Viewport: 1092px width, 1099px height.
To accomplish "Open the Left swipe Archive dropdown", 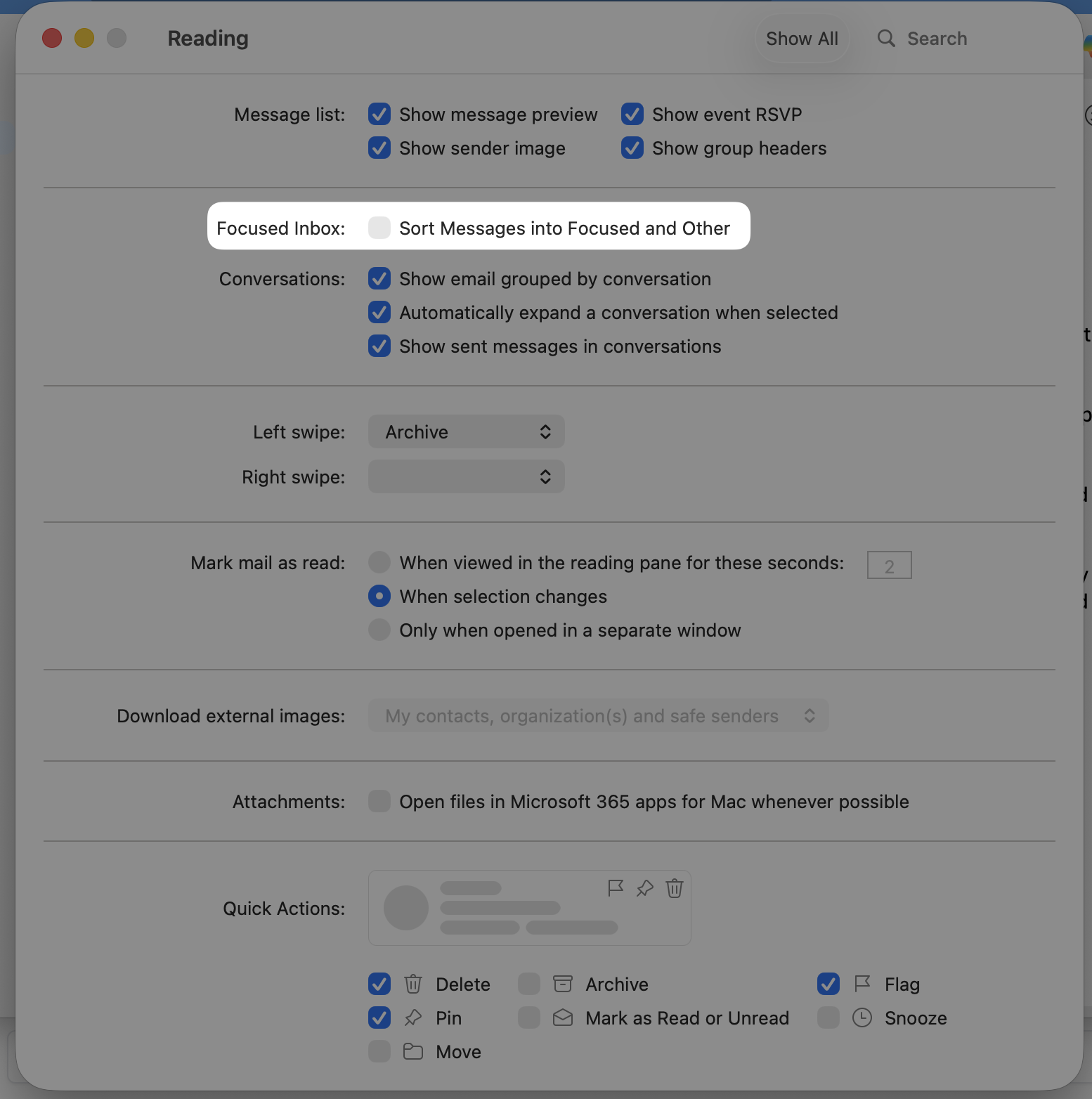I will point(467,431).
